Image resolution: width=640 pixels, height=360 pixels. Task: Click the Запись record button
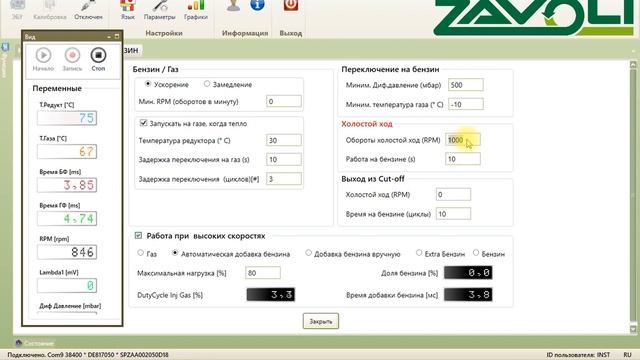tap(72, 55)
